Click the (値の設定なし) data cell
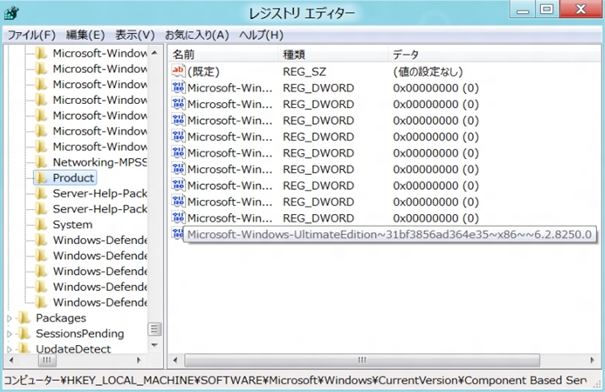The width and height of the screenshot is (605, 392). pyautogui.click(x=428, y=72)
